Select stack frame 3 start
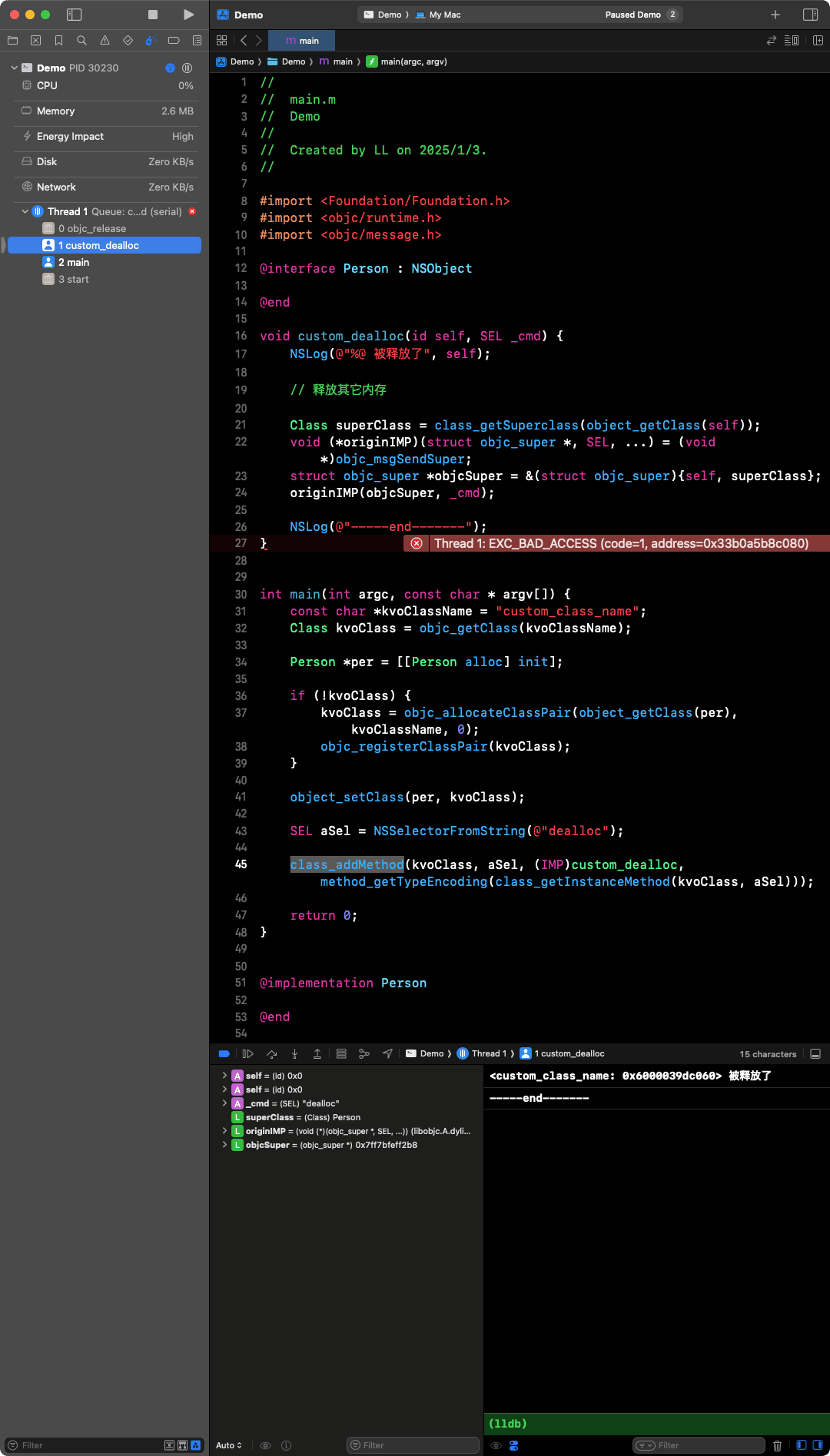The image size is (830, 1456). tap(104, 279)
